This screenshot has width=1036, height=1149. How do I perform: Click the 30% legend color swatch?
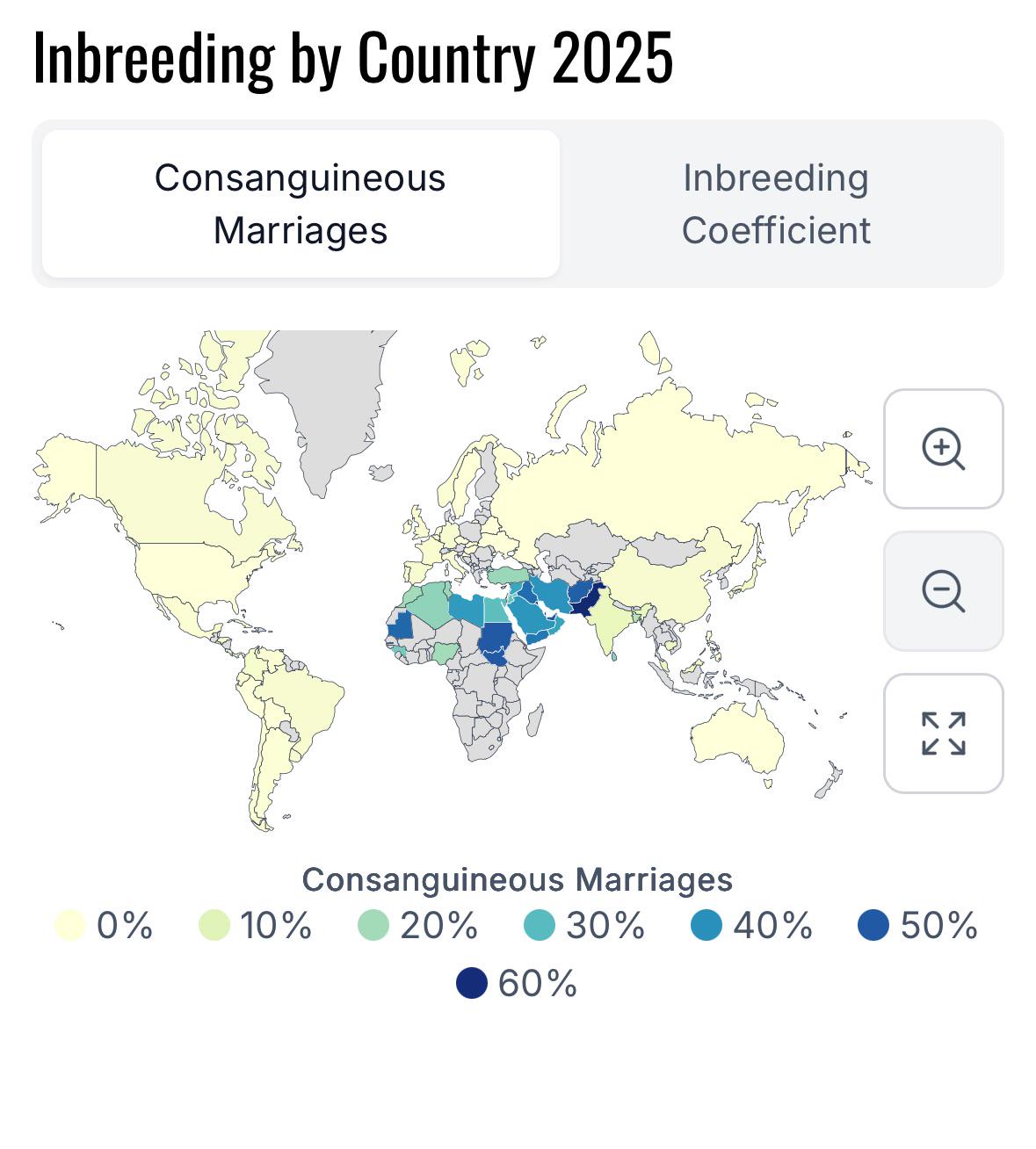(x=540, y=926)
